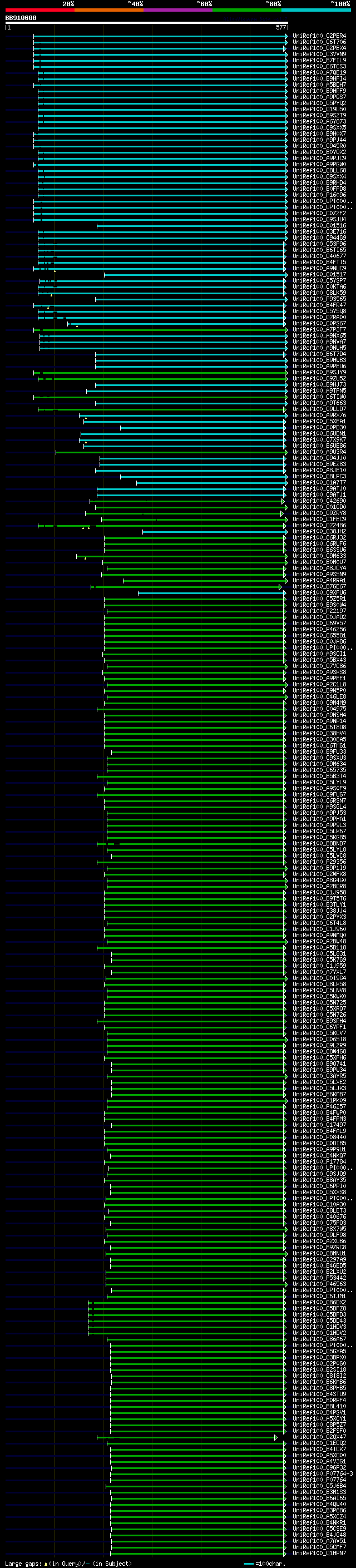
Task: Click label UniRef100_A9NUC9
Action: pyautogui.click(x=319, y=269)
